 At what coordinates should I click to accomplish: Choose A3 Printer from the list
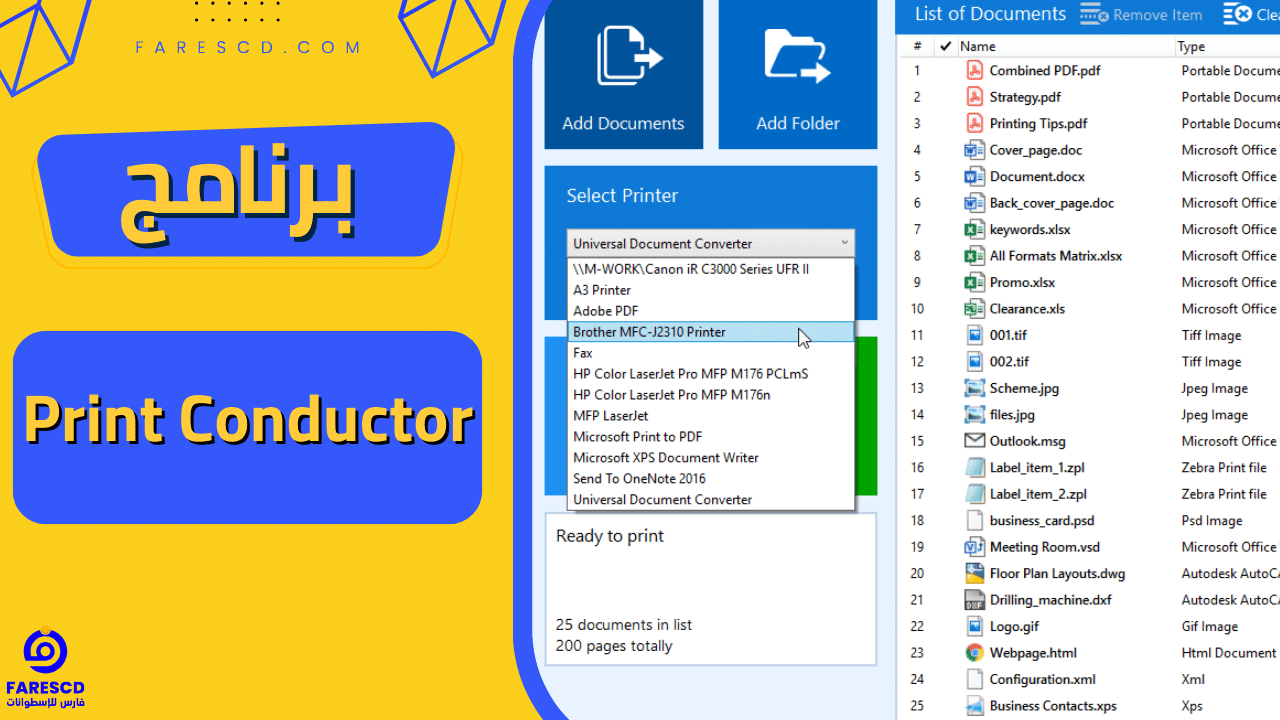(710, 290)
